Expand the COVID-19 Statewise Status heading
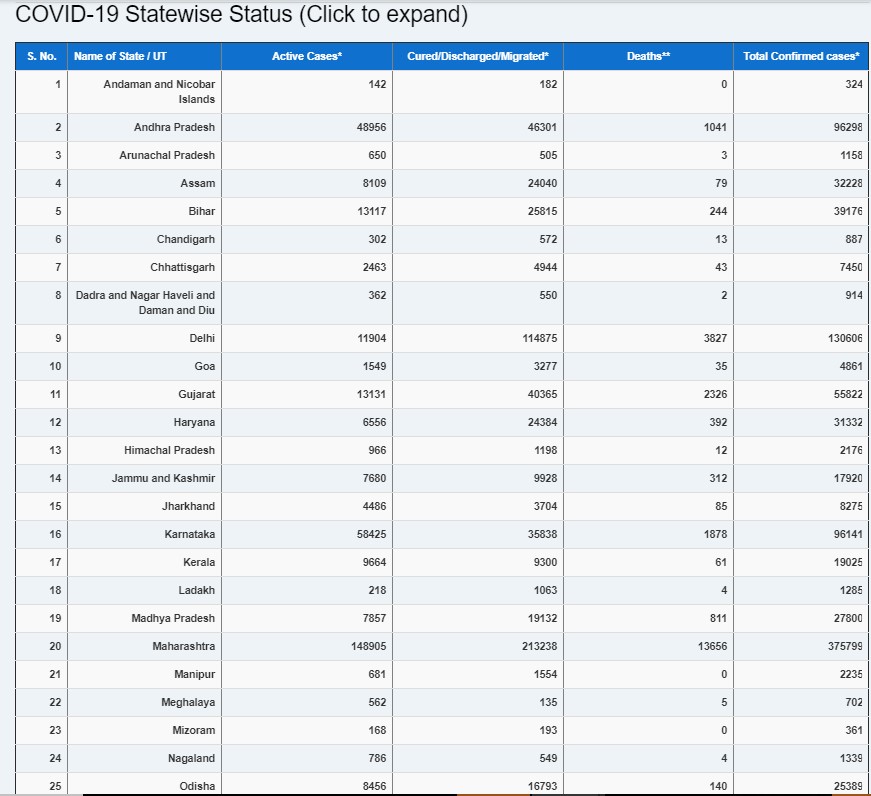This screenshot has width=871, height=796. pyautogui.click(x=241, y=16)
